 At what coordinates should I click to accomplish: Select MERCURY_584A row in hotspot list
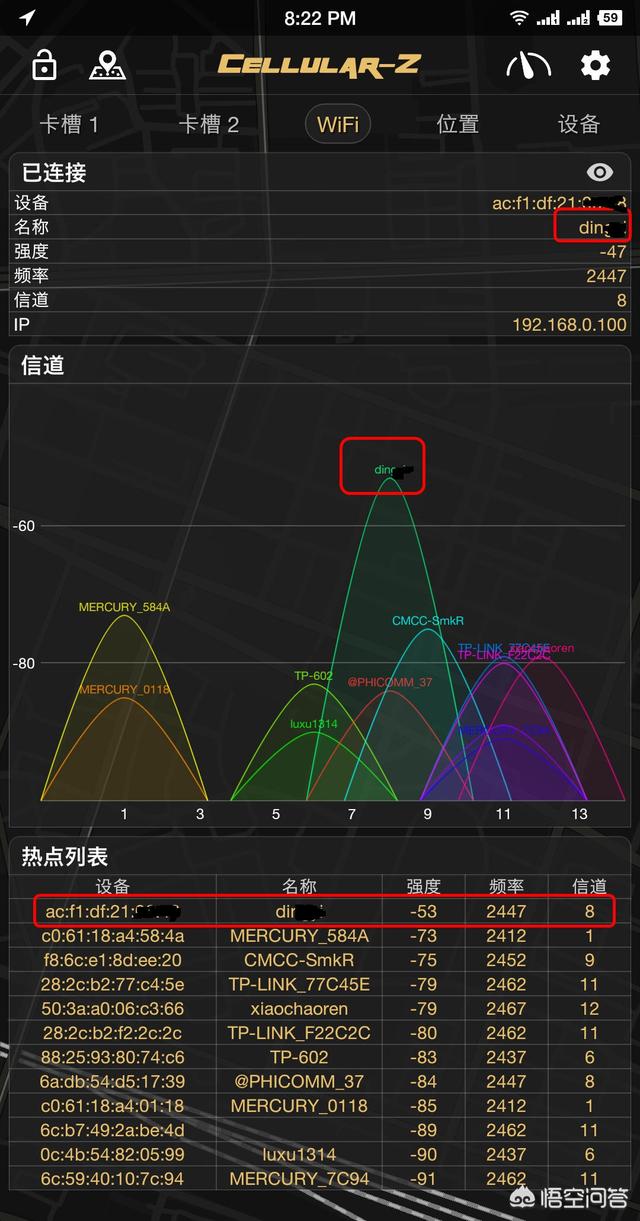pos(320,936)
